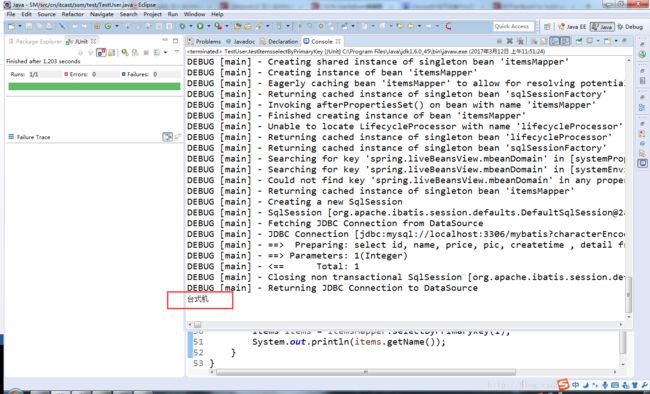Click Remove All Terminated Launches icon
Viewport: 650px width, 394px height.
(520, 41)
